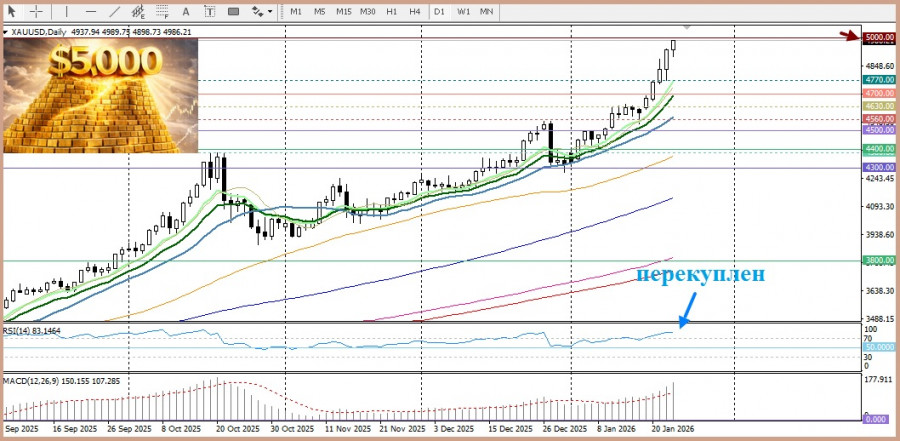Click the 8 Jan 2026 date label
Screen dimensions: 900x441
616,429
